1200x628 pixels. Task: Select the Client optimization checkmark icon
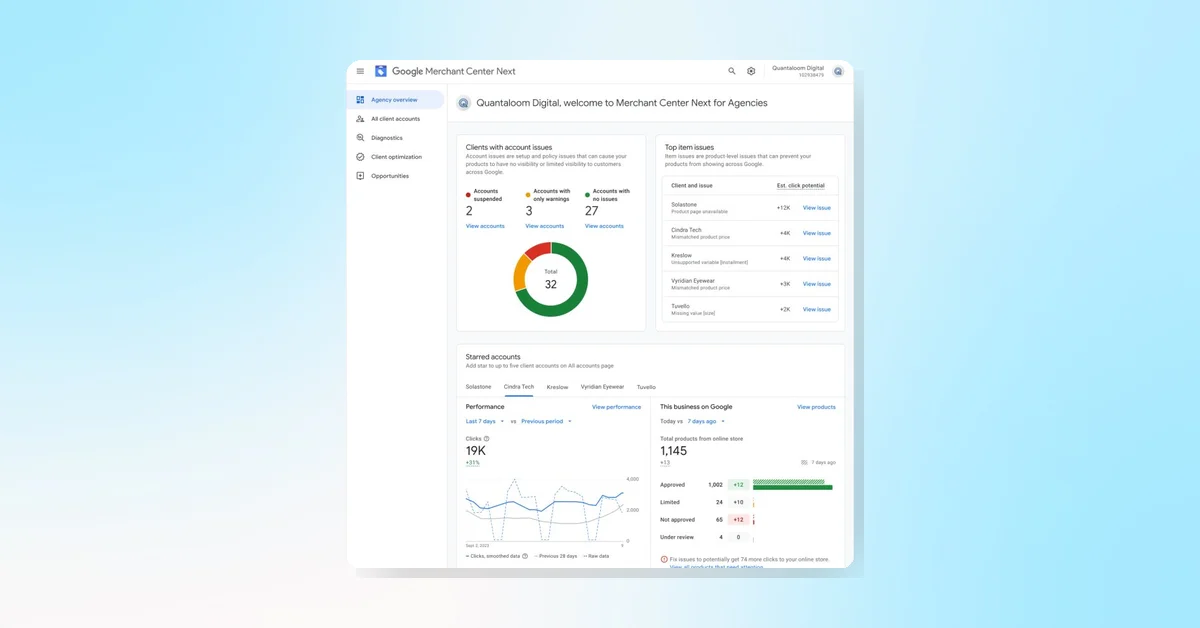coord(360,156)
